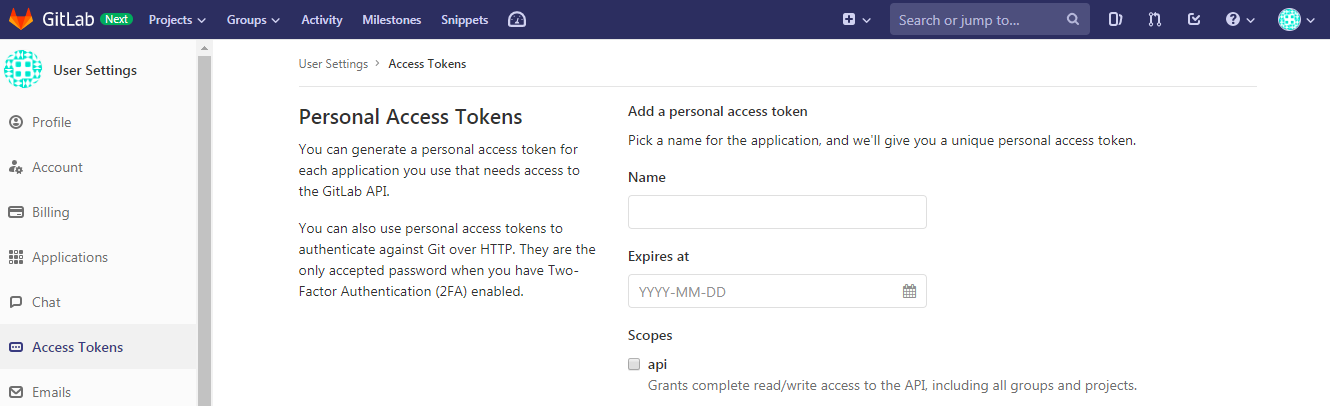Open the user avatar menu
Viewport: 1330px width, 406px height.
(x=1296, y=20)
